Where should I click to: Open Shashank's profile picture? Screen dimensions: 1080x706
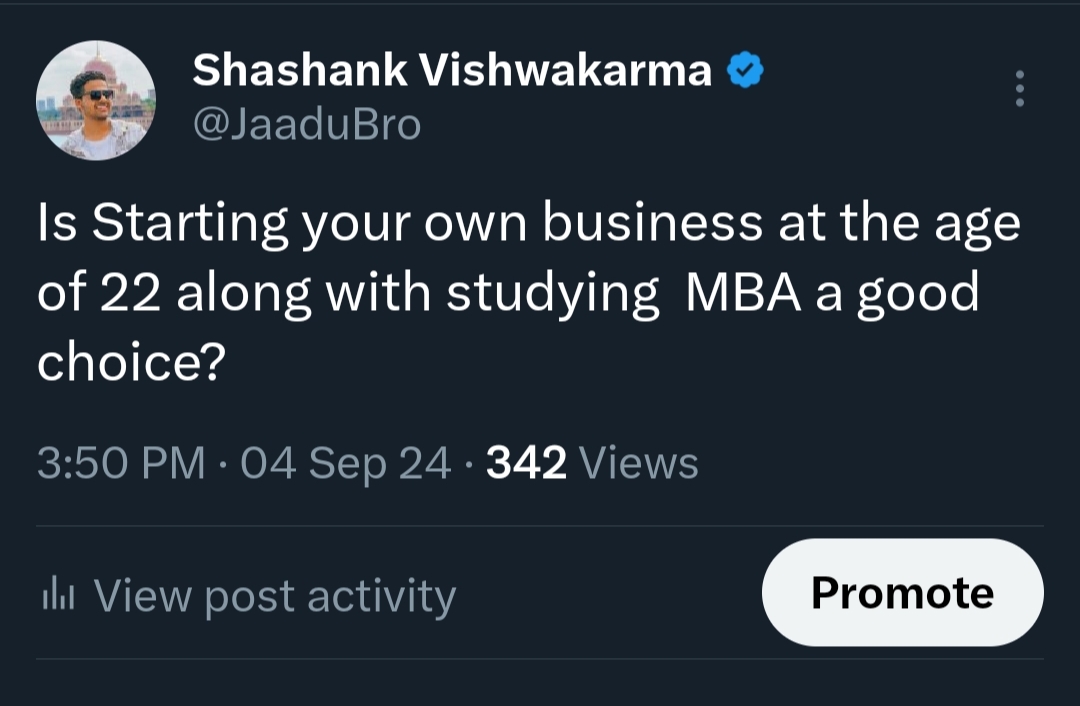pos(96,100)
